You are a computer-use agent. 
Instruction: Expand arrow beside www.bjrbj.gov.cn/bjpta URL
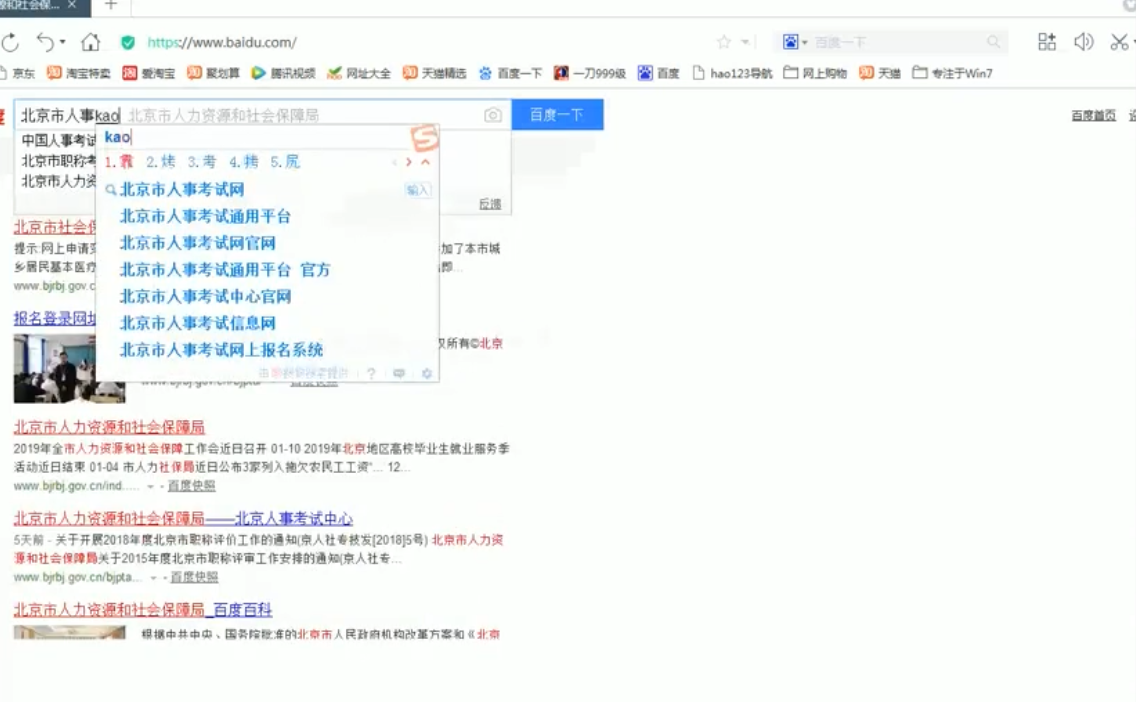tap(153, 577)
